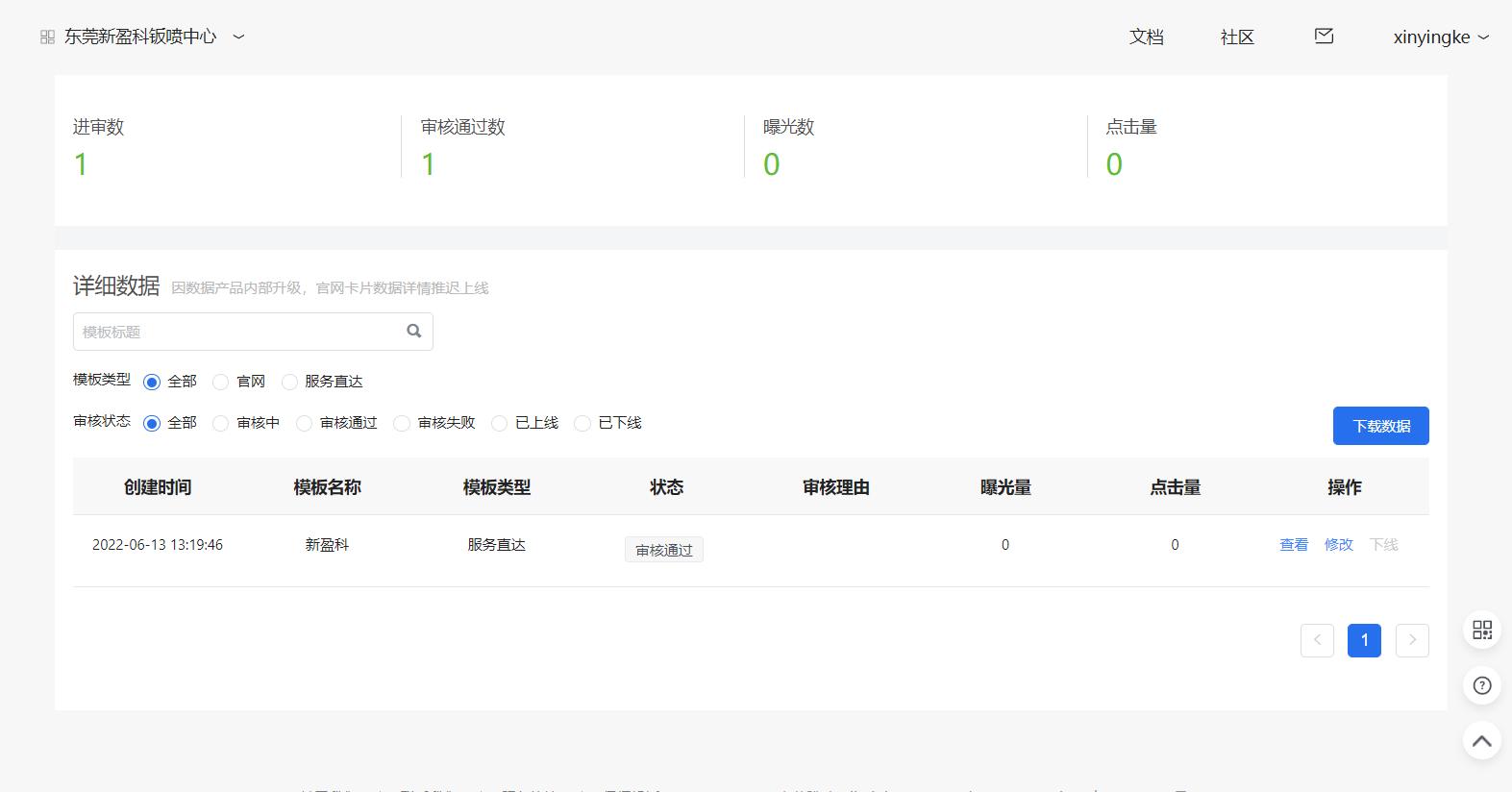Click the mail envelope icon in header

[x=1324, y=37]
